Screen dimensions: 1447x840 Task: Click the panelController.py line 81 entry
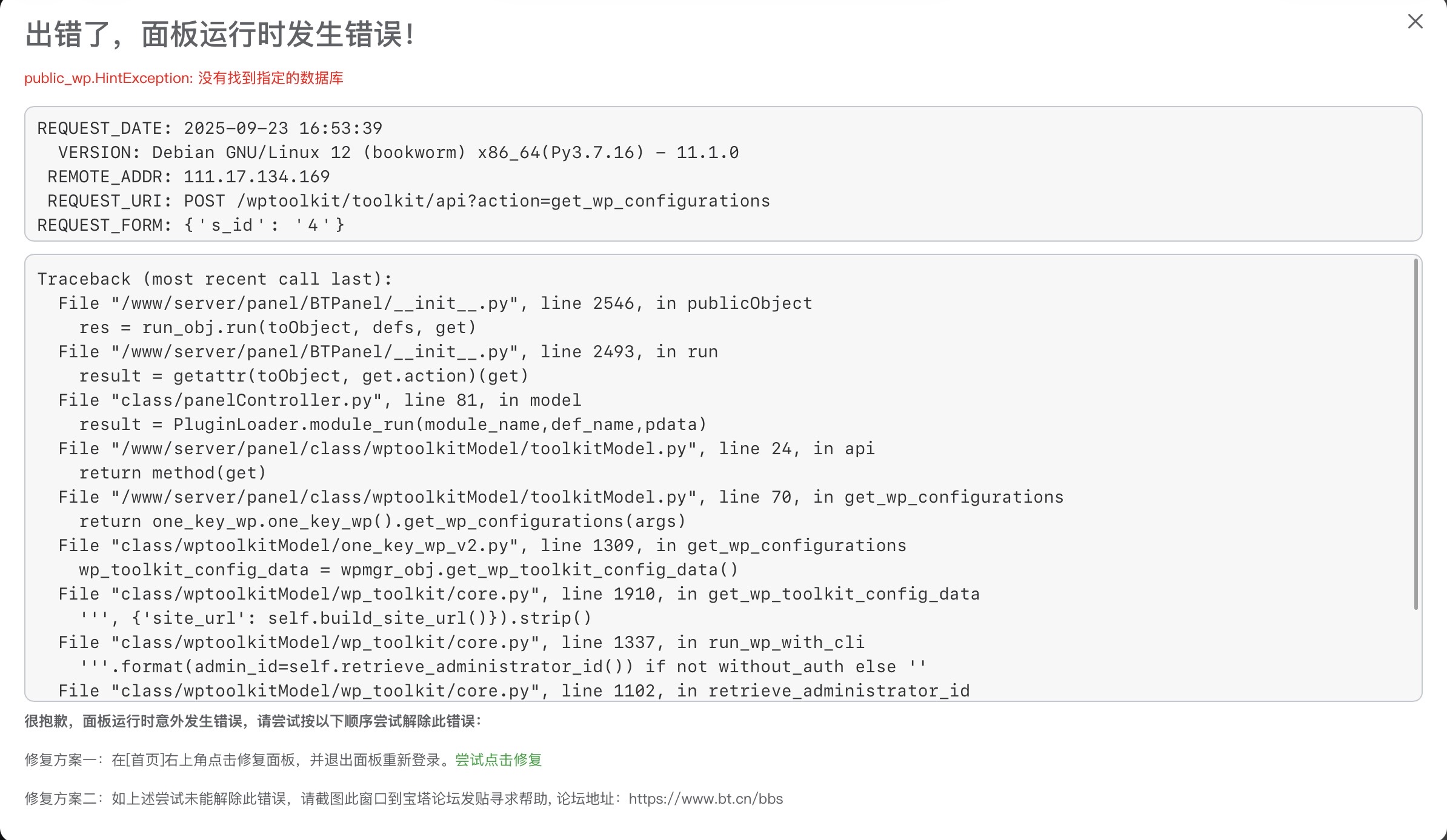point(319,400)
